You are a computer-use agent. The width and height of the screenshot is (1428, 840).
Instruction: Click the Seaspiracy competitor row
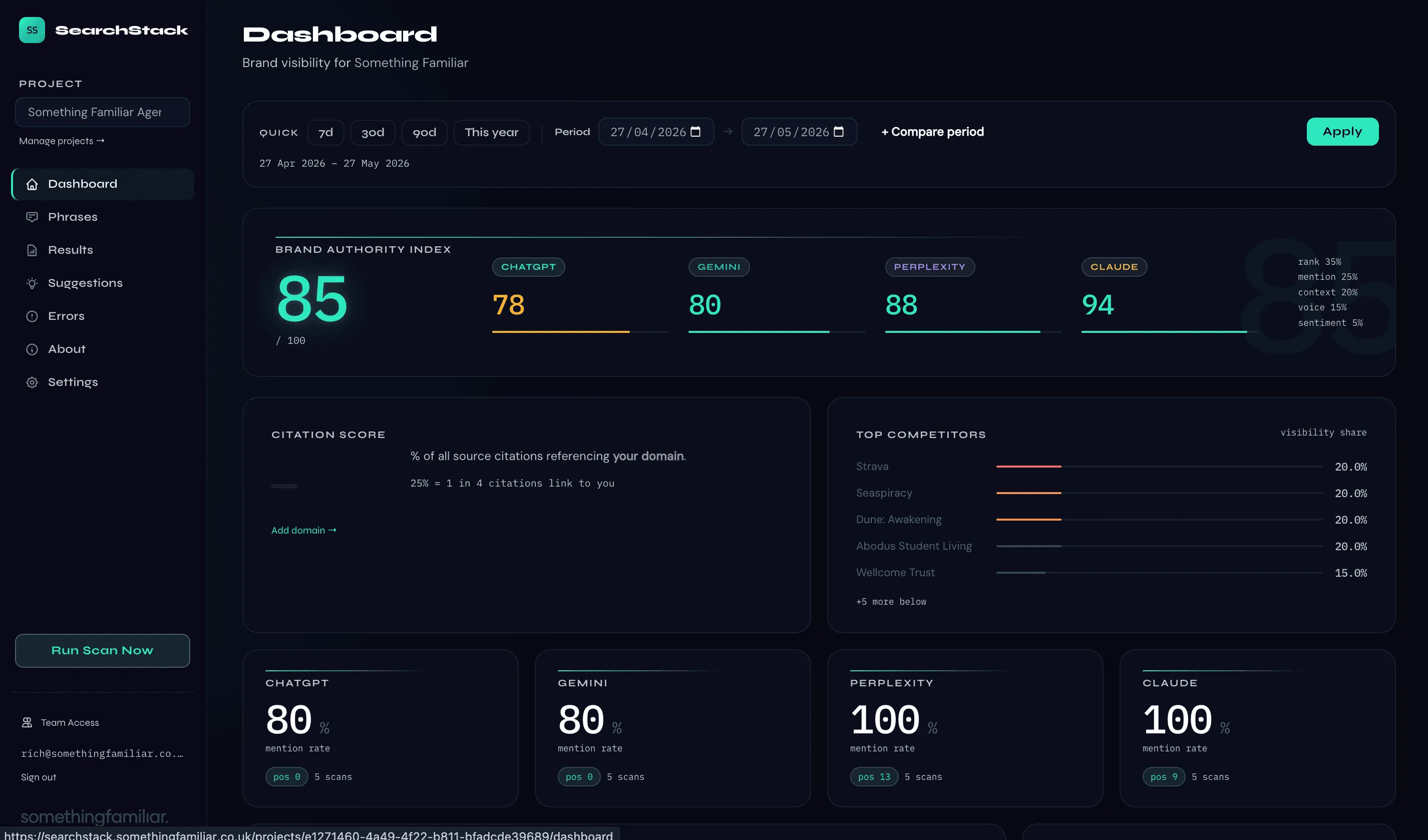tap(1111, 494)
